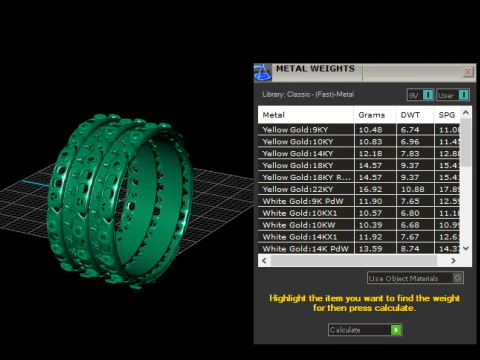
Task: Select the Yellow Gold:14KY row
Action: tap(359, 154)
